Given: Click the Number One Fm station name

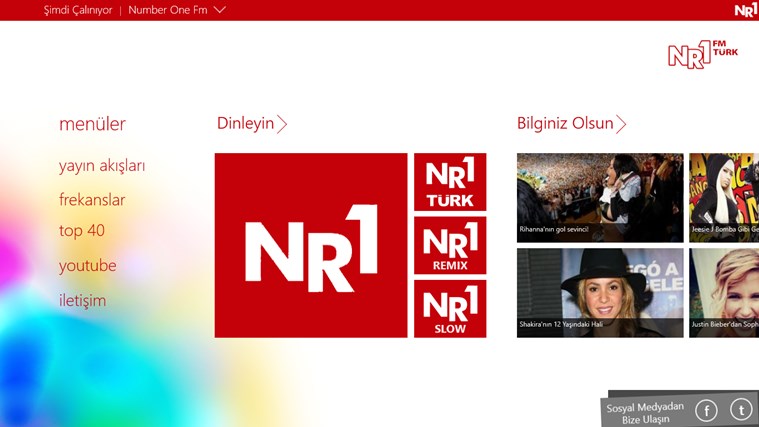Looking at the screenshot, I should point(168,10).
